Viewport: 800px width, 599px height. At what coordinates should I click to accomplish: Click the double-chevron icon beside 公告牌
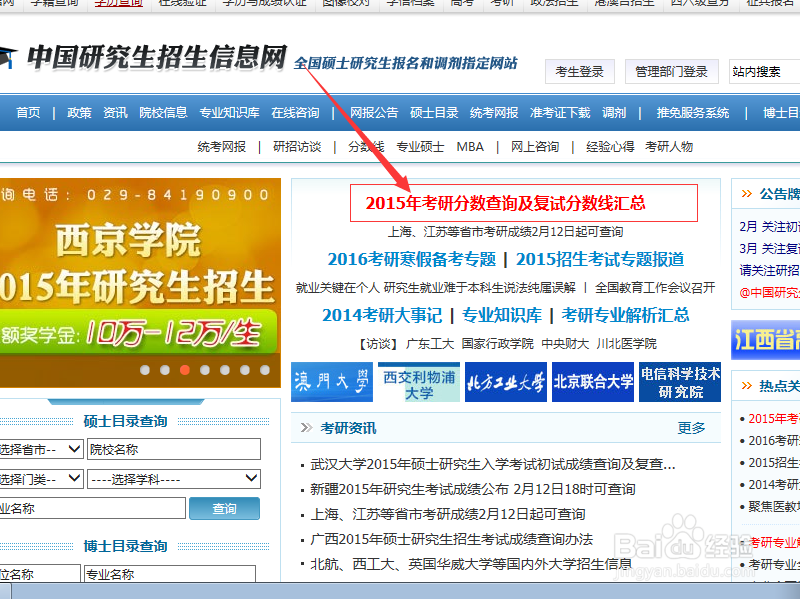746,193
